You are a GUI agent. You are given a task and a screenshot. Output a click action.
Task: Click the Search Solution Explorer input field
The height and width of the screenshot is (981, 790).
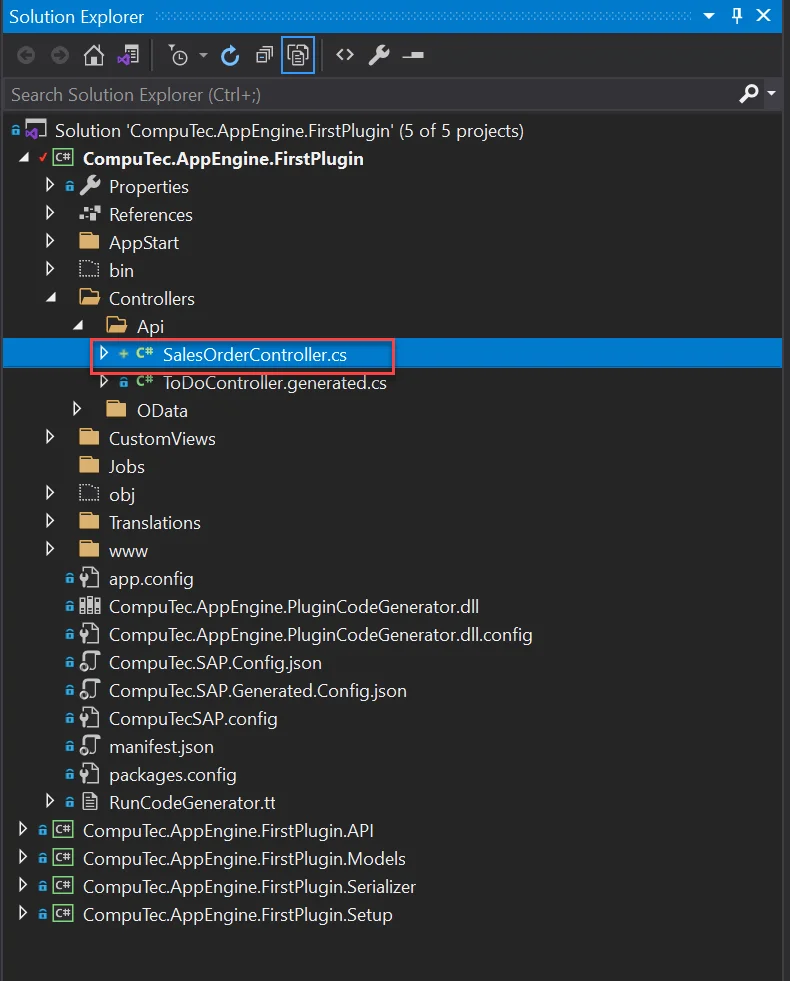pos(360,94)
